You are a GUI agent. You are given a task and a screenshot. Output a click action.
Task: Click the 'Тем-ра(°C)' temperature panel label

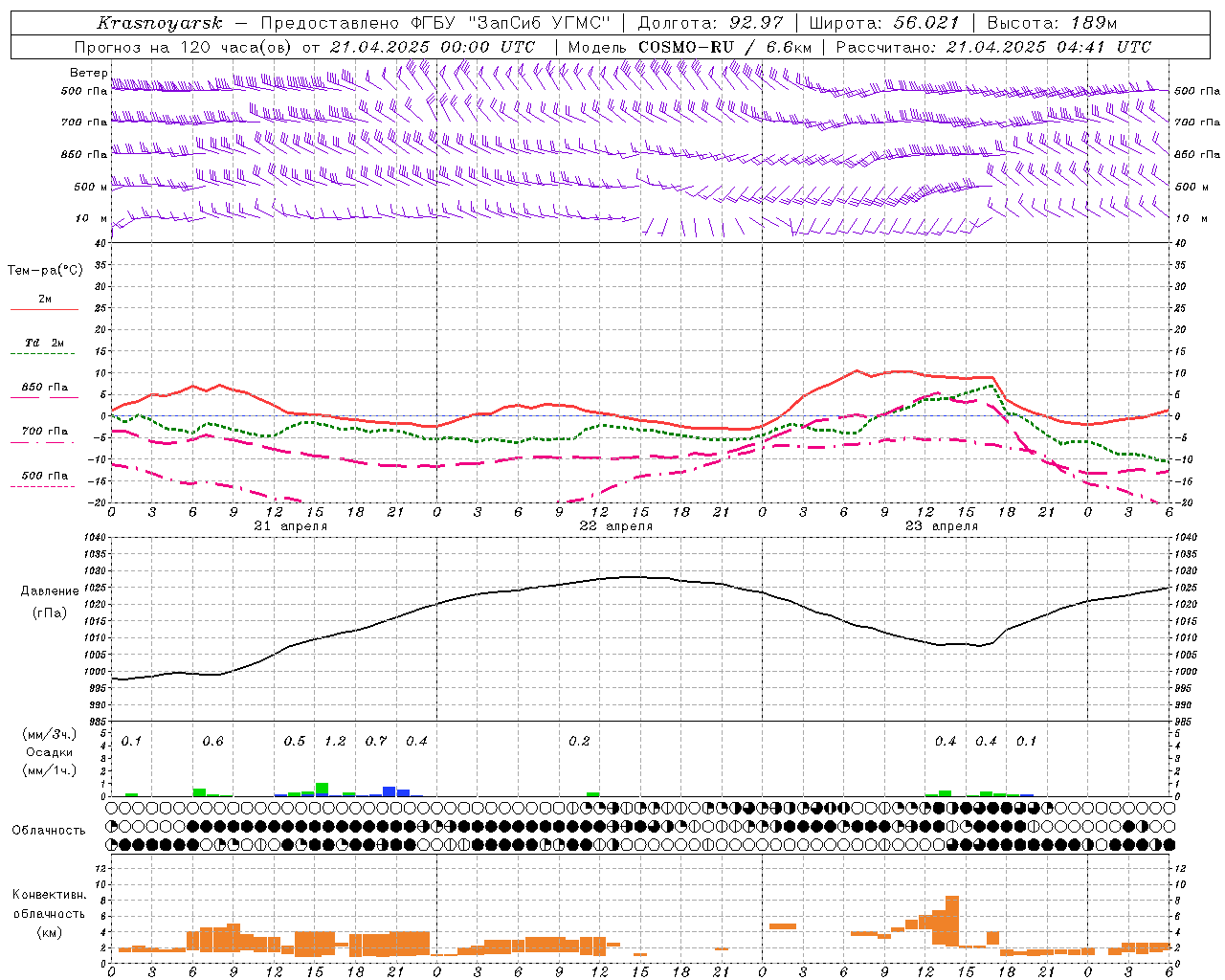45,271
